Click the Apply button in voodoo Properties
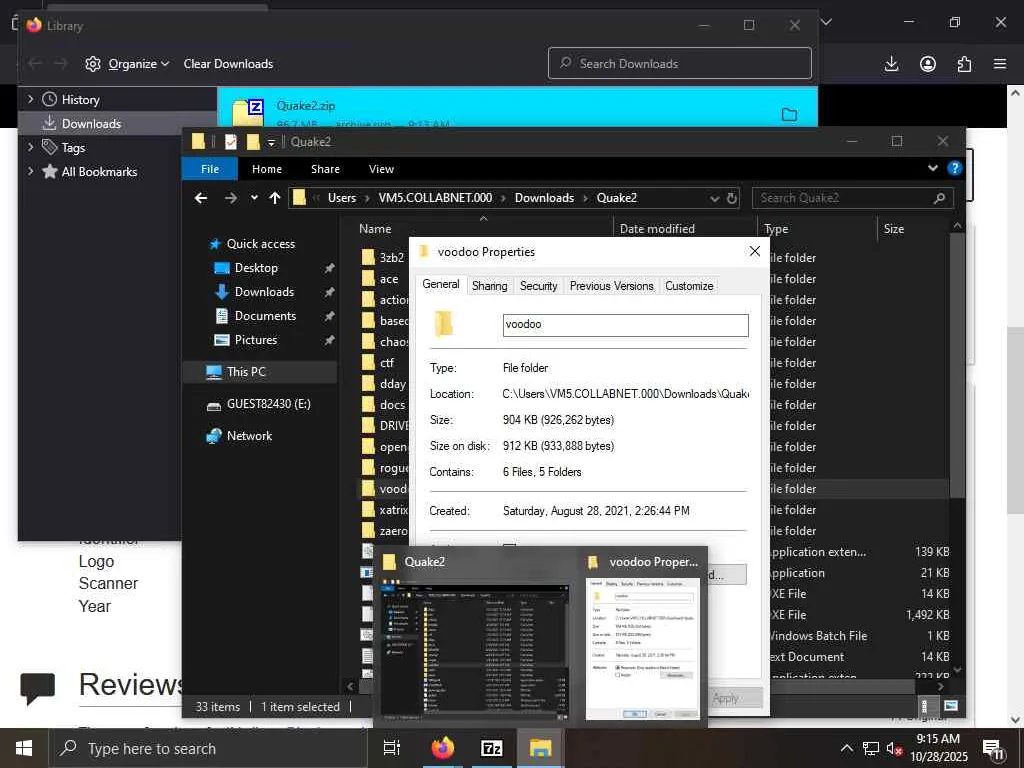The width and height of the screenshot is (1024, 768). click(726, 698)
